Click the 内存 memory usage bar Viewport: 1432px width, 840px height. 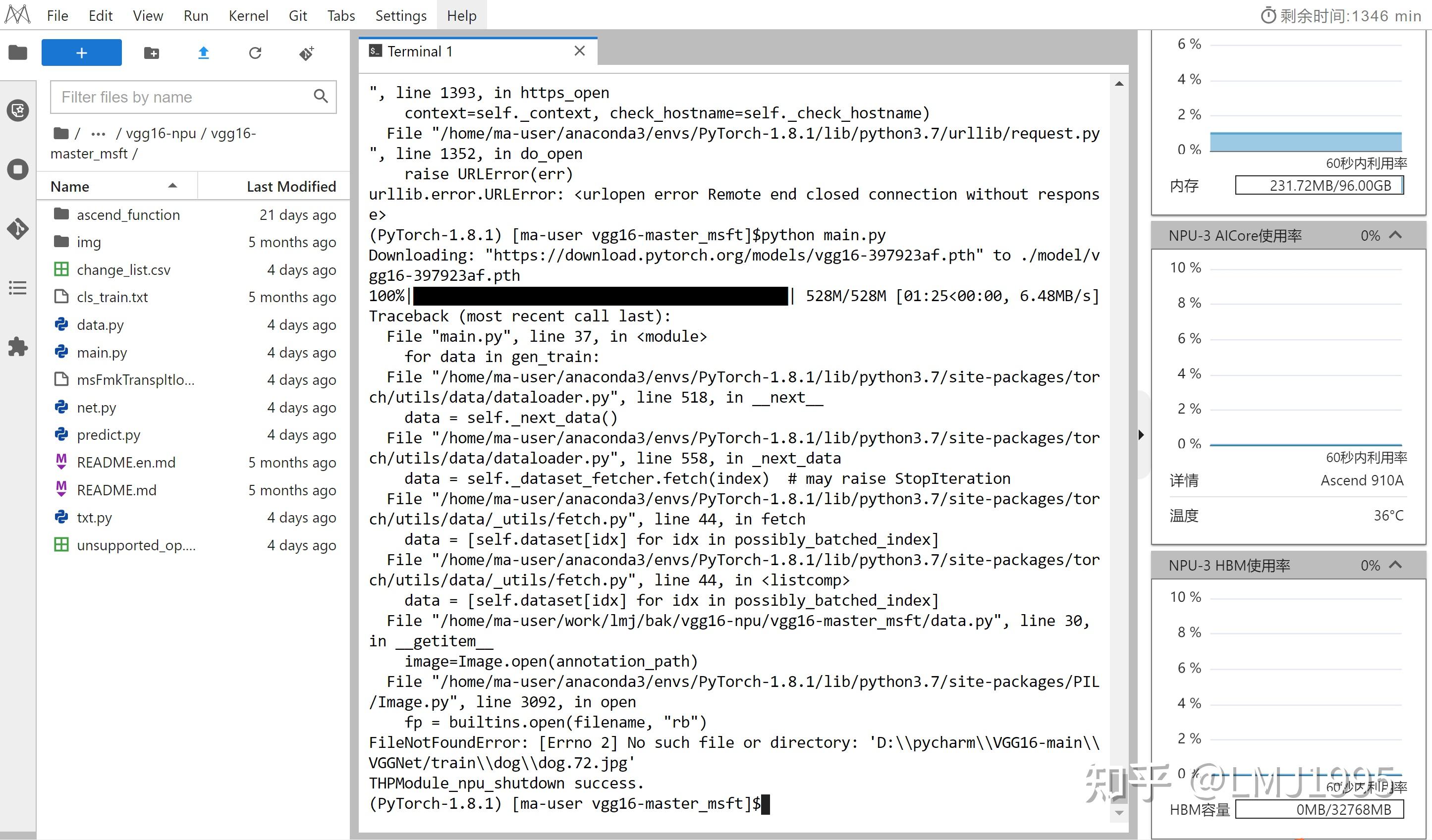pyautogui.click(x=1320, y=185)
